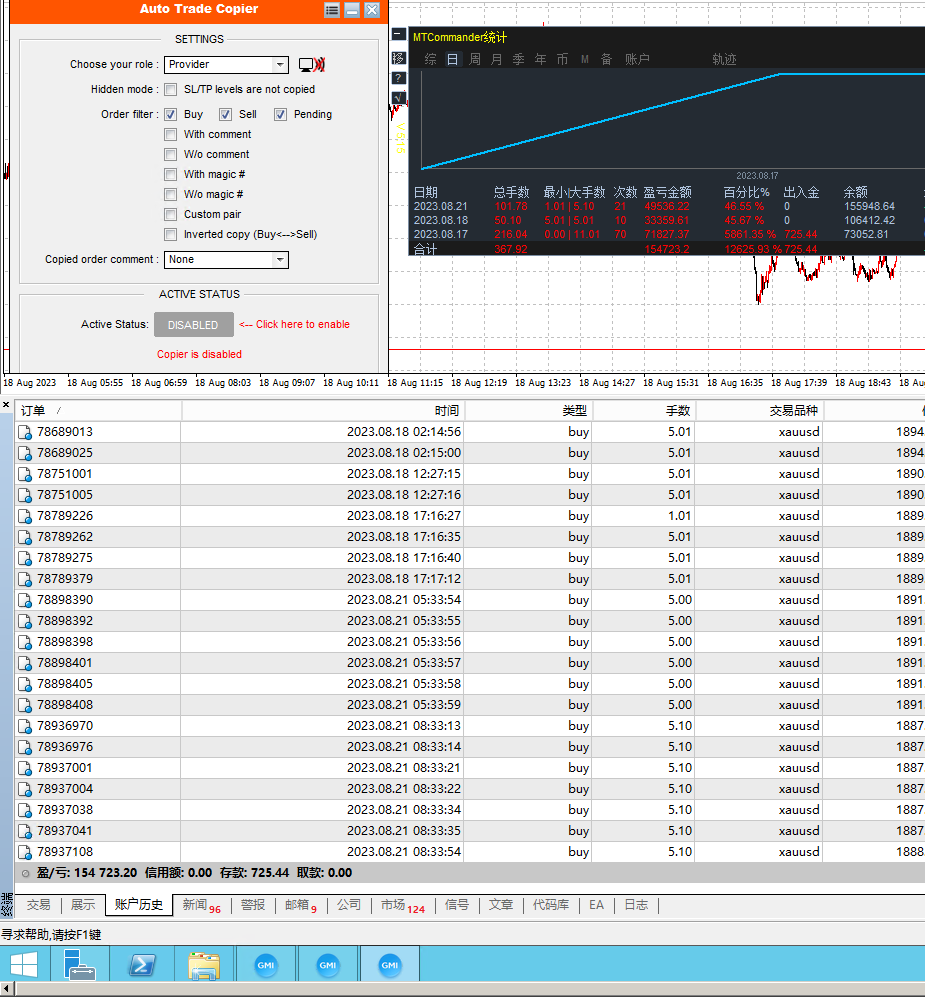Check the Inverted copy (Buy<-->Sell) option

(x=171, y=234)
